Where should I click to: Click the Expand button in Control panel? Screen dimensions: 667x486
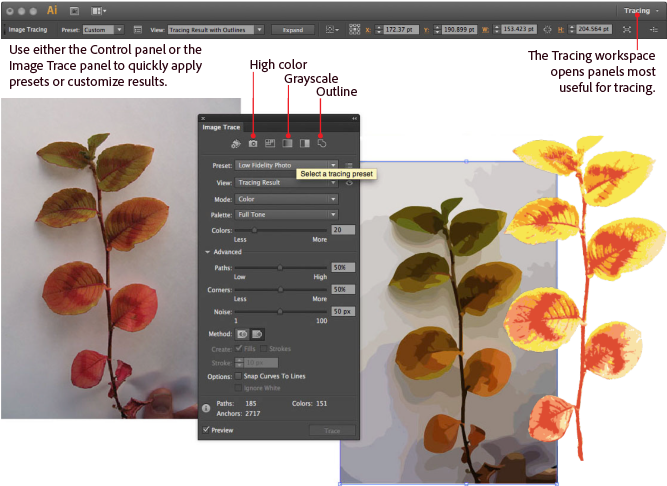[x=285, y=30]
